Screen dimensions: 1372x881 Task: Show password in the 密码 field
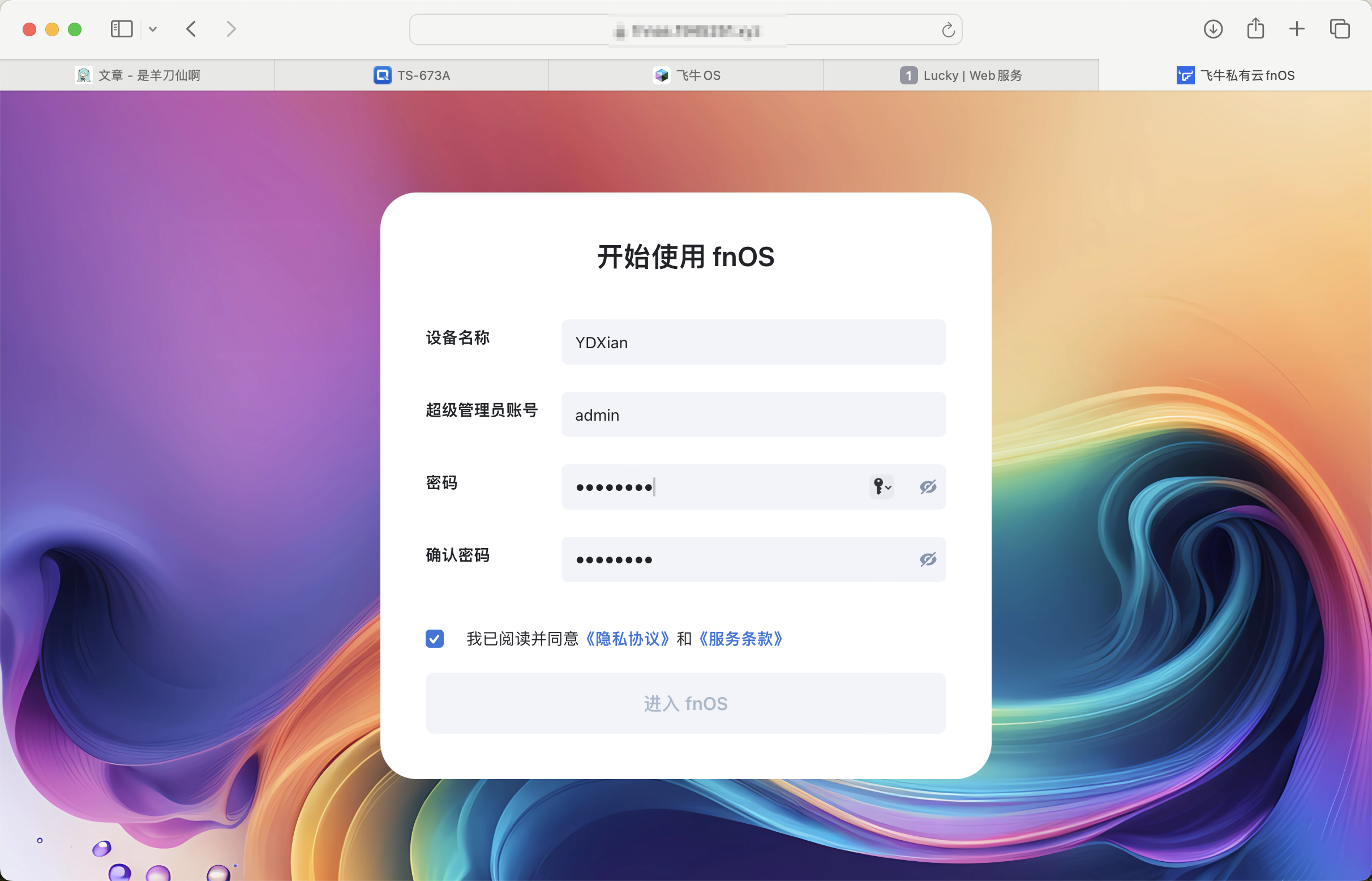click(928, 487)
